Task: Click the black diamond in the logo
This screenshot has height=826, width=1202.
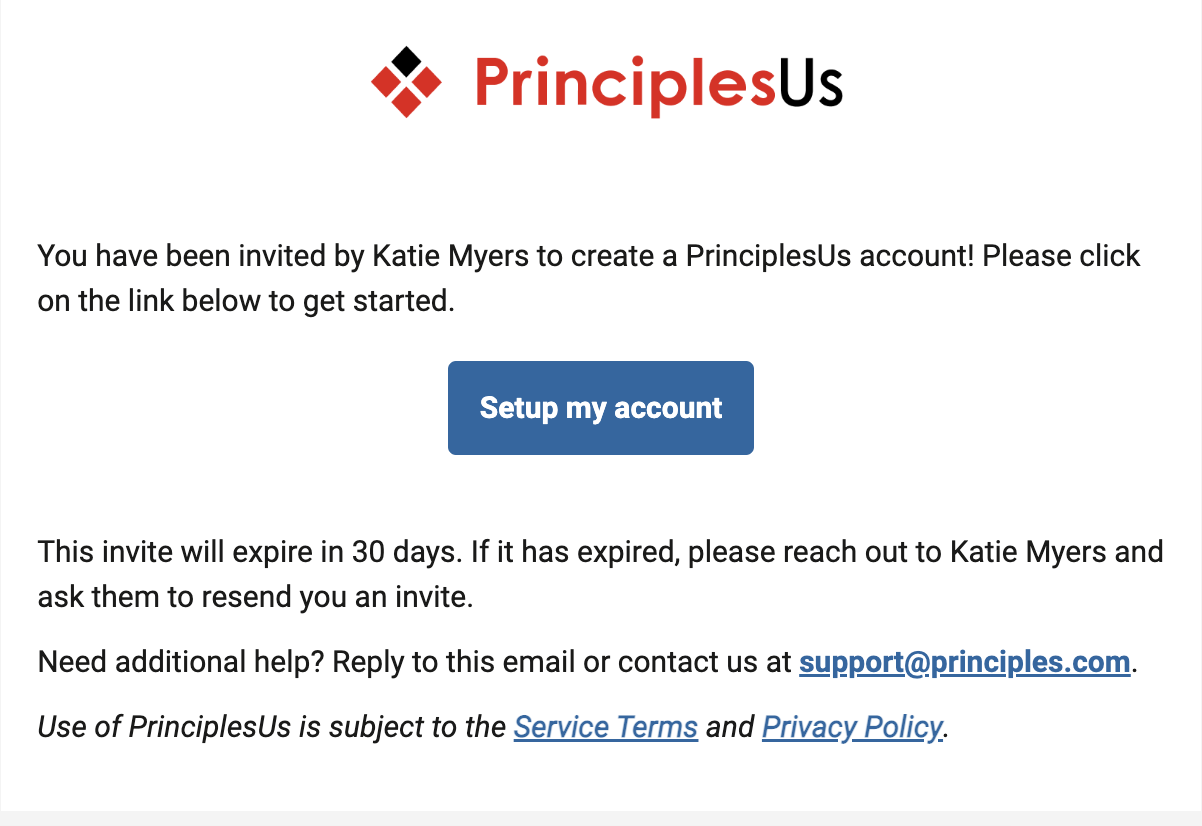Action: [x=406, y=61]
